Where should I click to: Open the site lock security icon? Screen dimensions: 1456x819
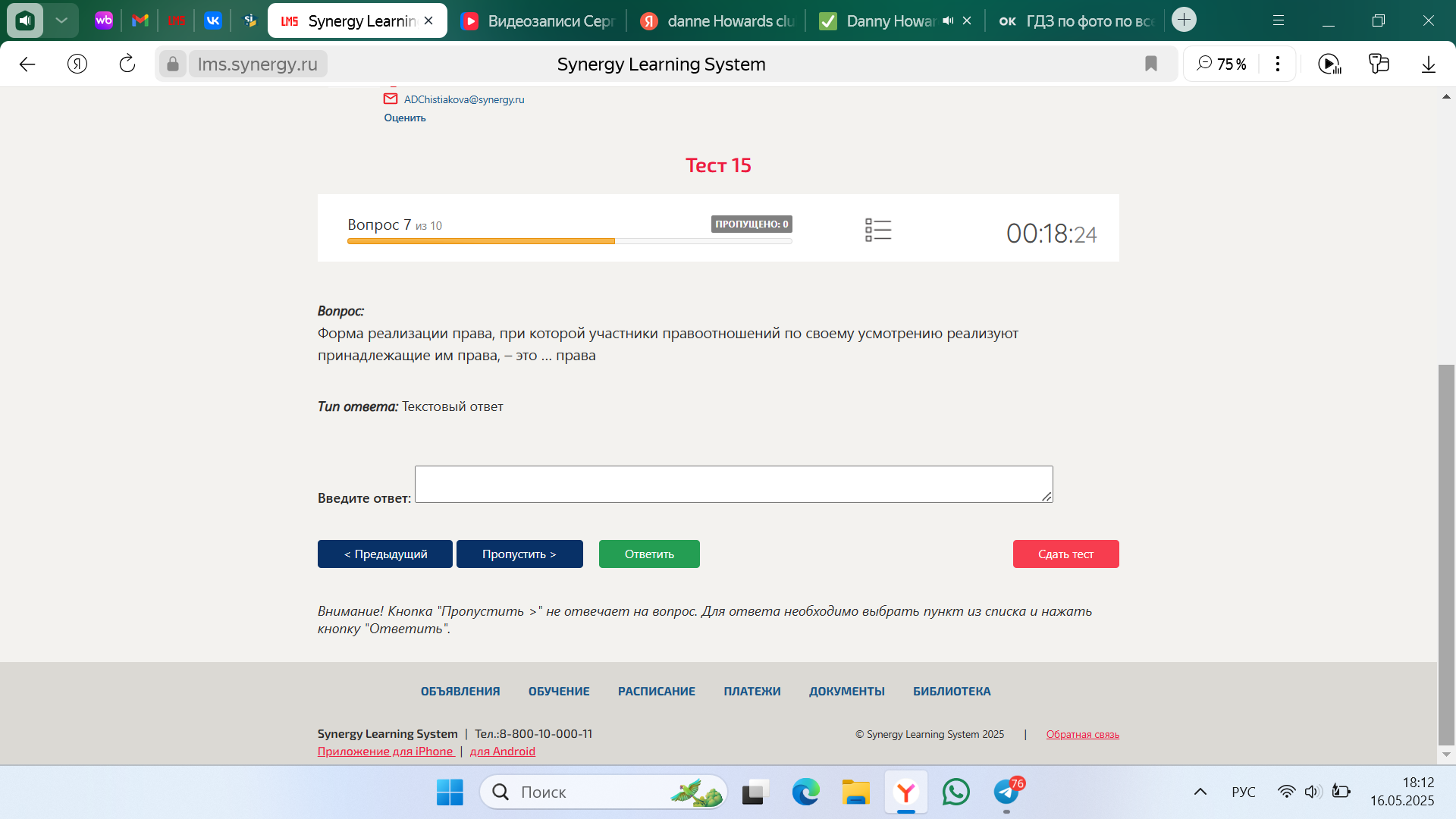point(173,64)
